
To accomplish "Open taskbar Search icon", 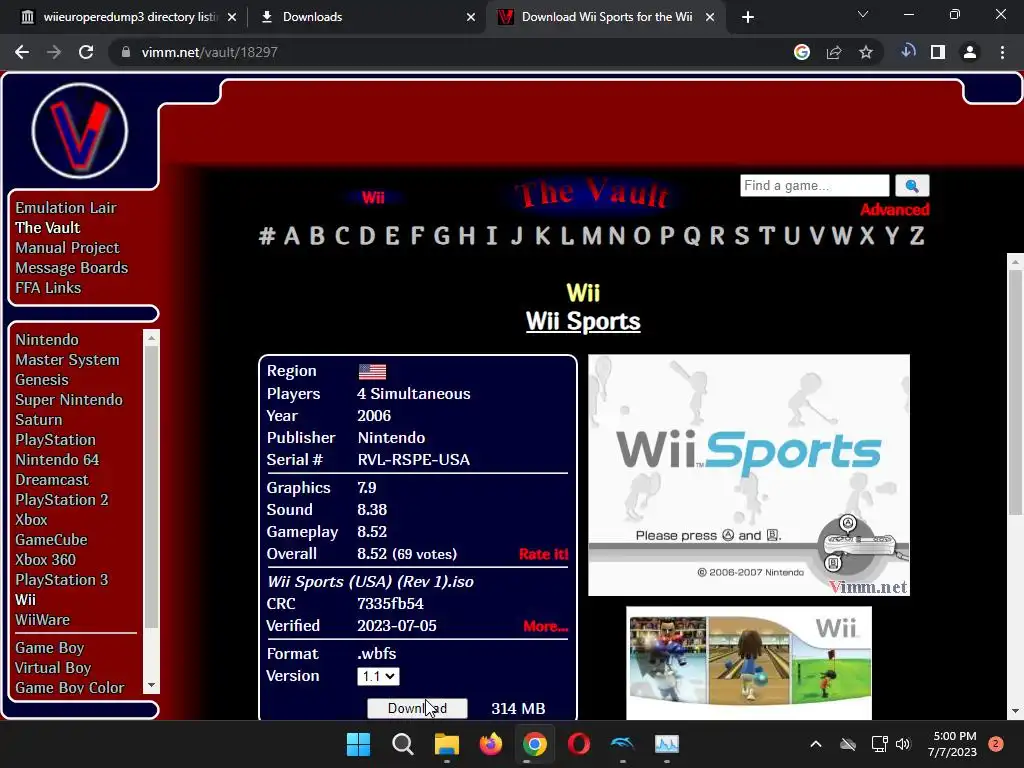I will tap(403, 744).
